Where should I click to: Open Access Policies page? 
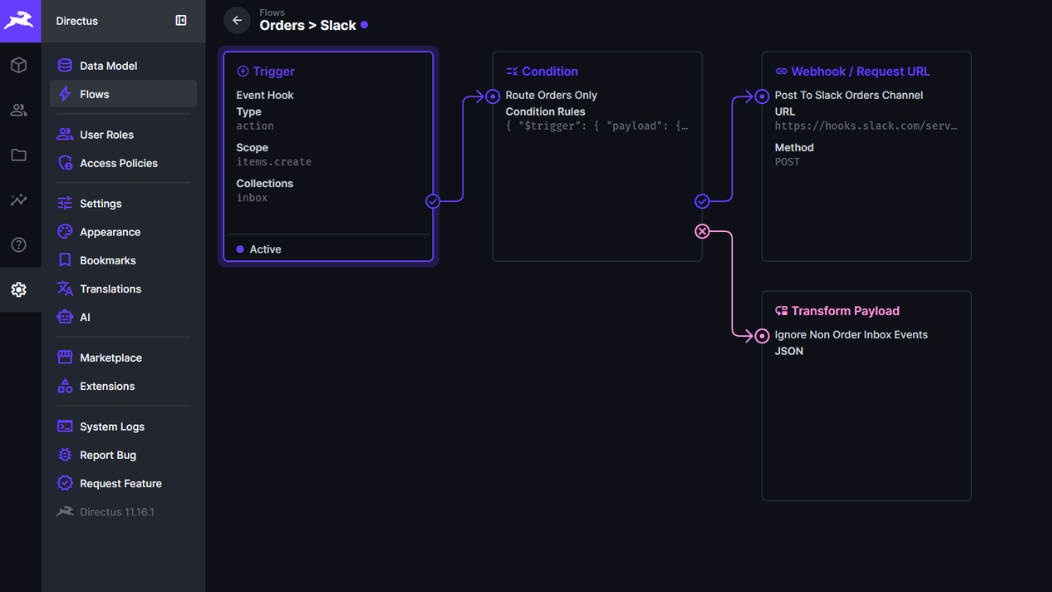click(123, 163)
